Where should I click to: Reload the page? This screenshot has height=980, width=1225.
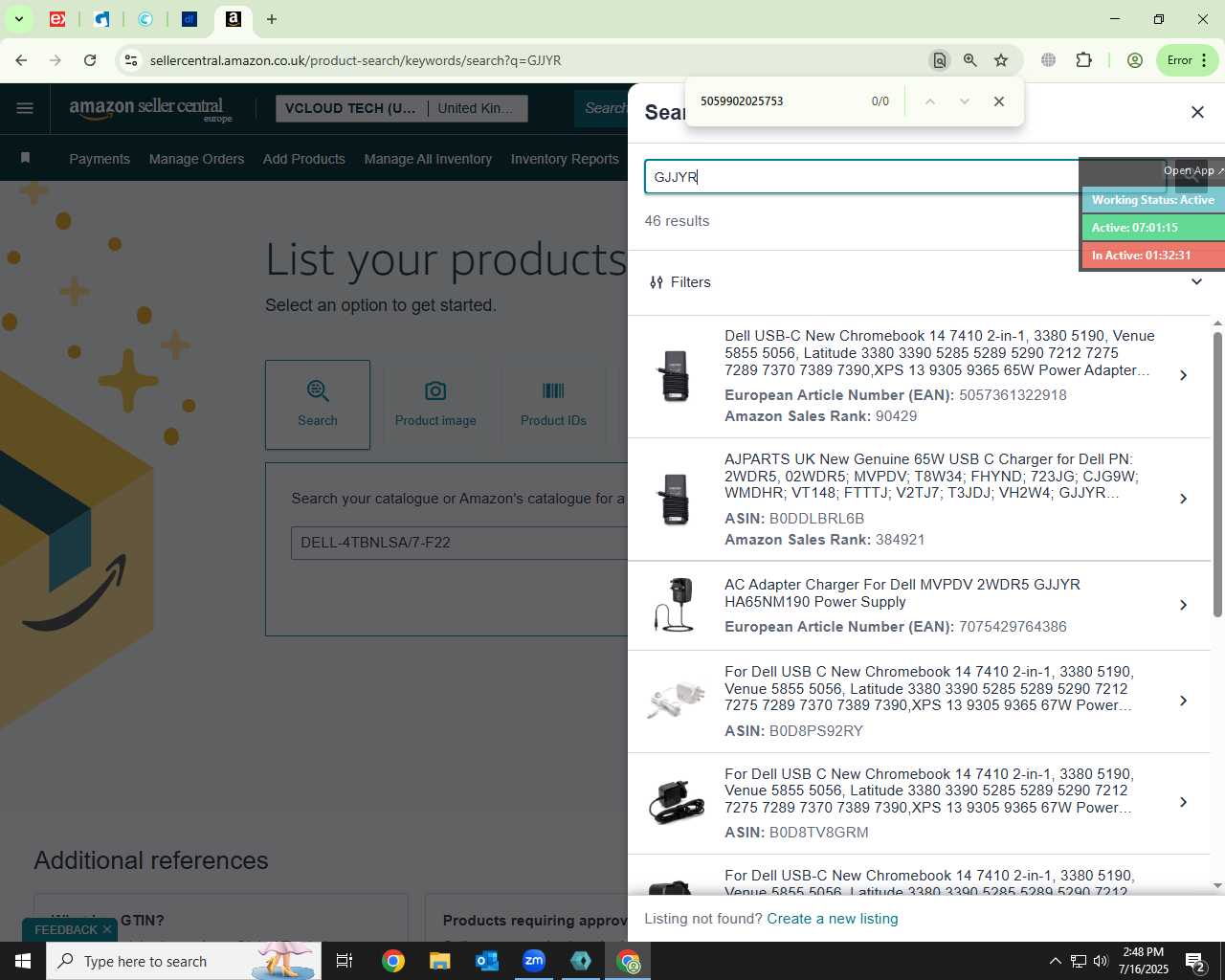(x=90, y=60)
